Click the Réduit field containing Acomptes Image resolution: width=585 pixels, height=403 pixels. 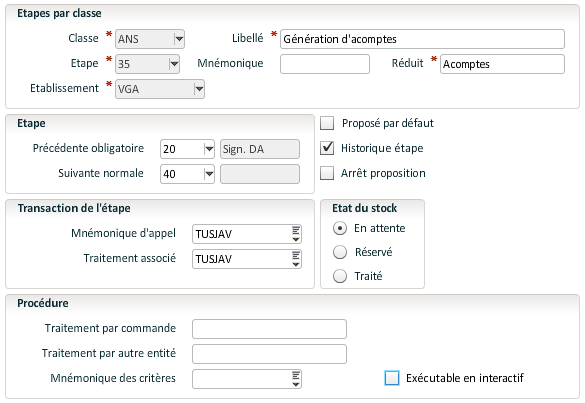502,64
